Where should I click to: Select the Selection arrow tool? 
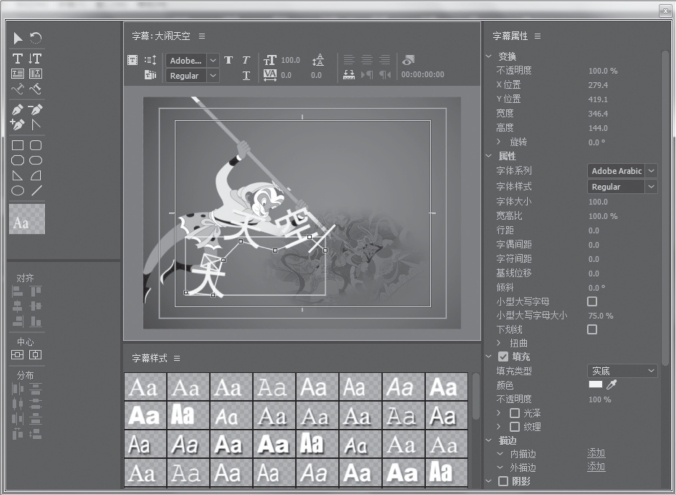pyautogui.click(x=18, y=38)
